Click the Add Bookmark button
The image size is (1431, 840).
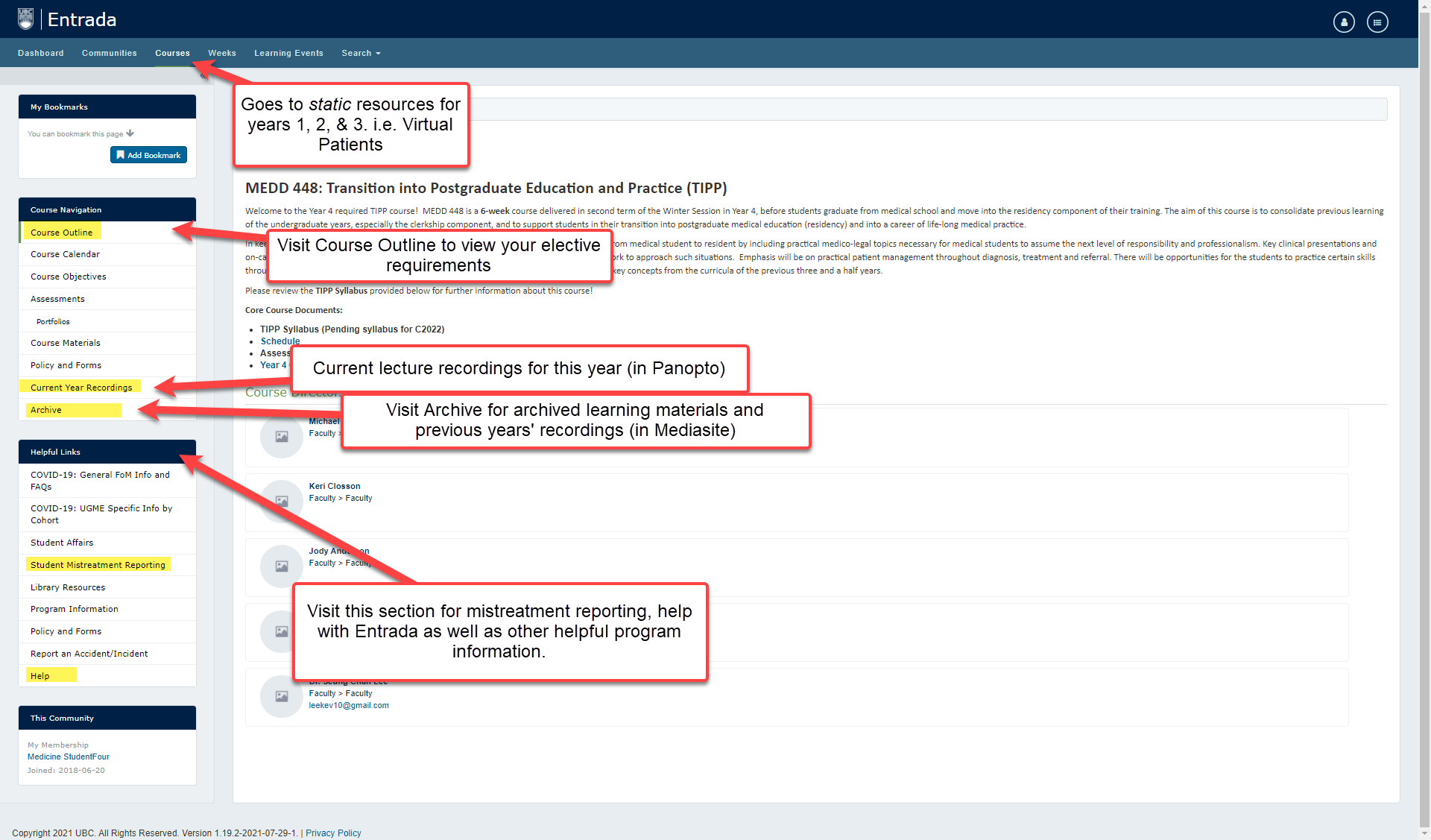point(148,155)
